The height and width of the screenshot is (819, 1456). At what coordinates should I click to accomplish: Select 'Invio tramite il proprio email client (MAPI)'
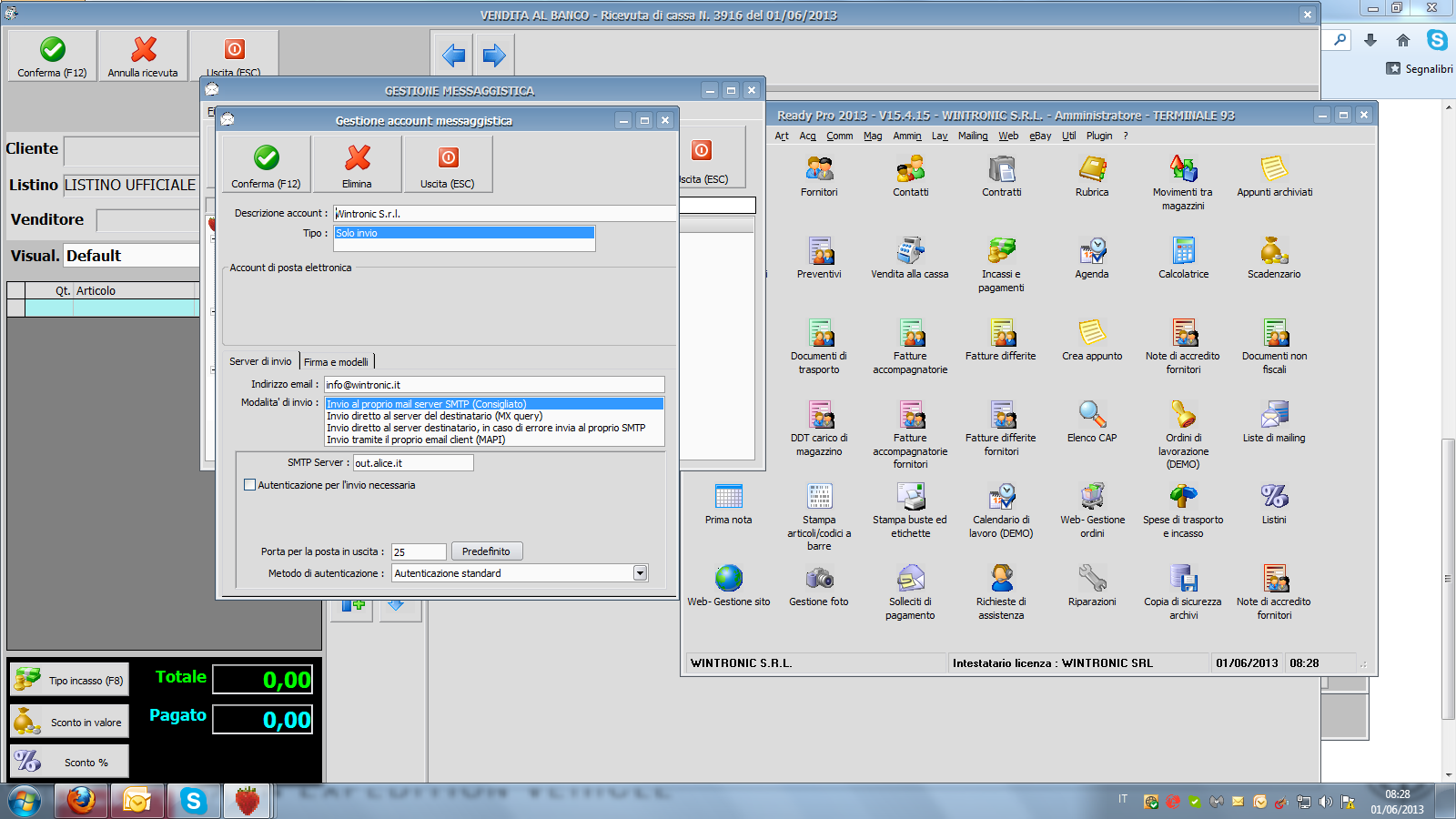click(494, 440)
